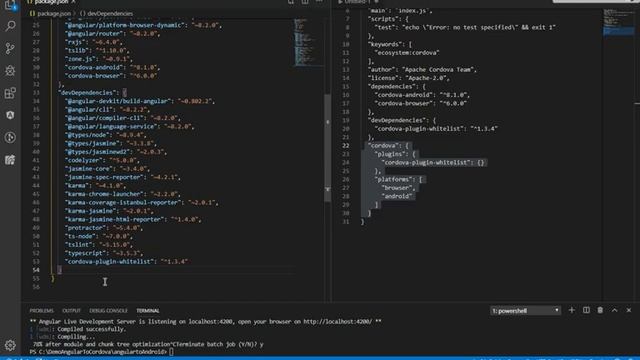Click the "android" value on line 28

click(x=397, y=196)
